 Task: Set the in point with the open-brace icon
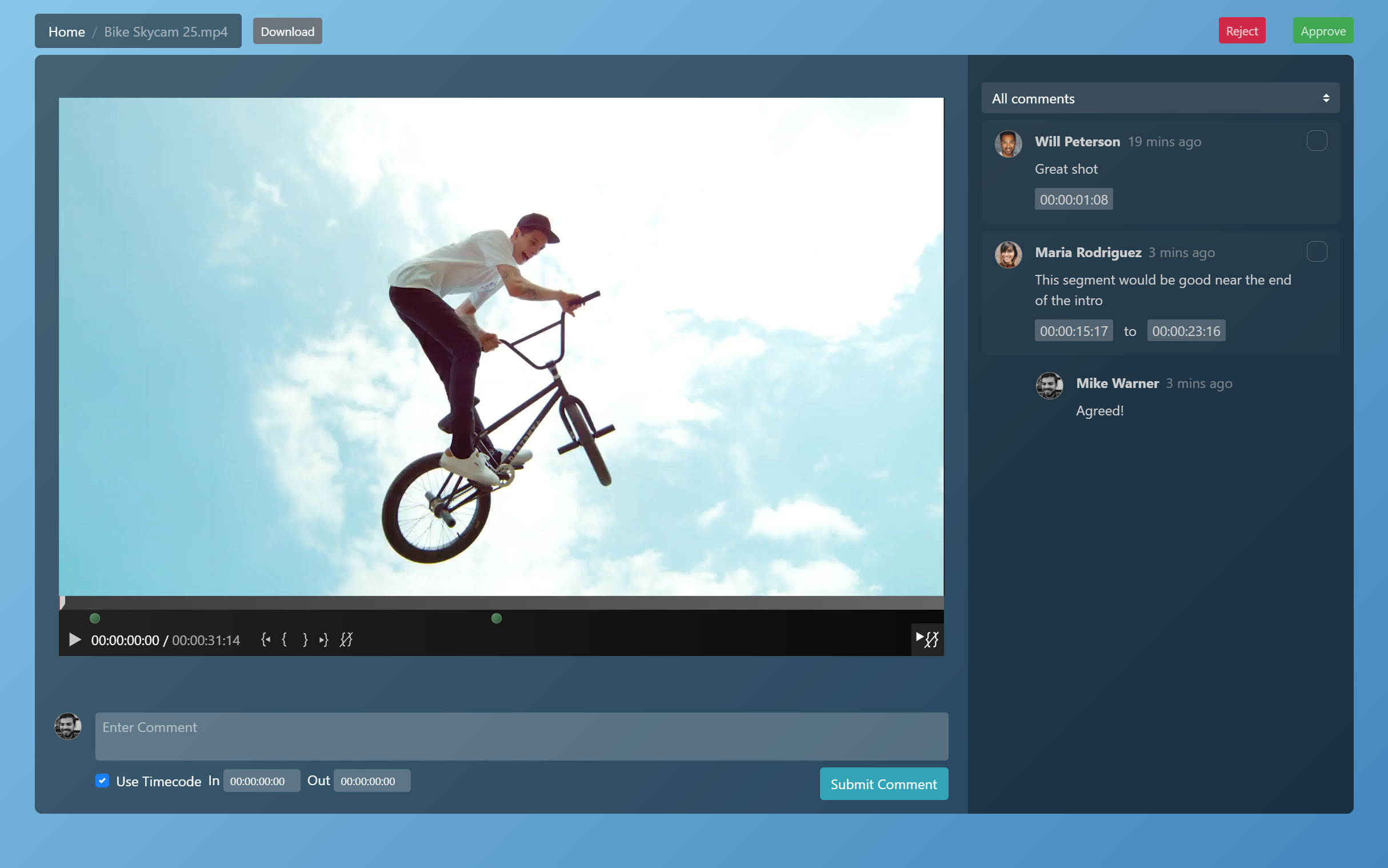pos(285,639)
